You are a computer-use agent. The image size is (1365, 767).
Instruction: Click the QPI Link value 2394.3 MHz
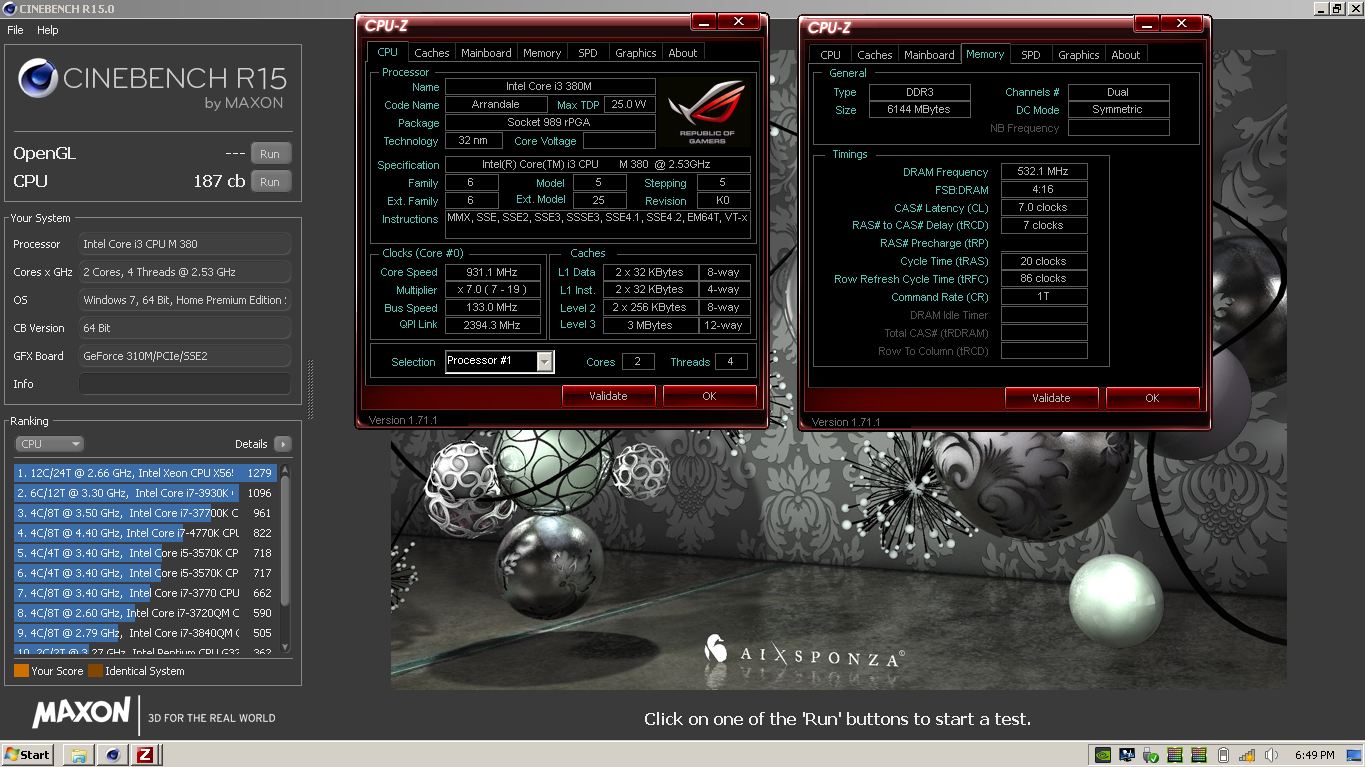pyautogui.click(x=492, y=325)
